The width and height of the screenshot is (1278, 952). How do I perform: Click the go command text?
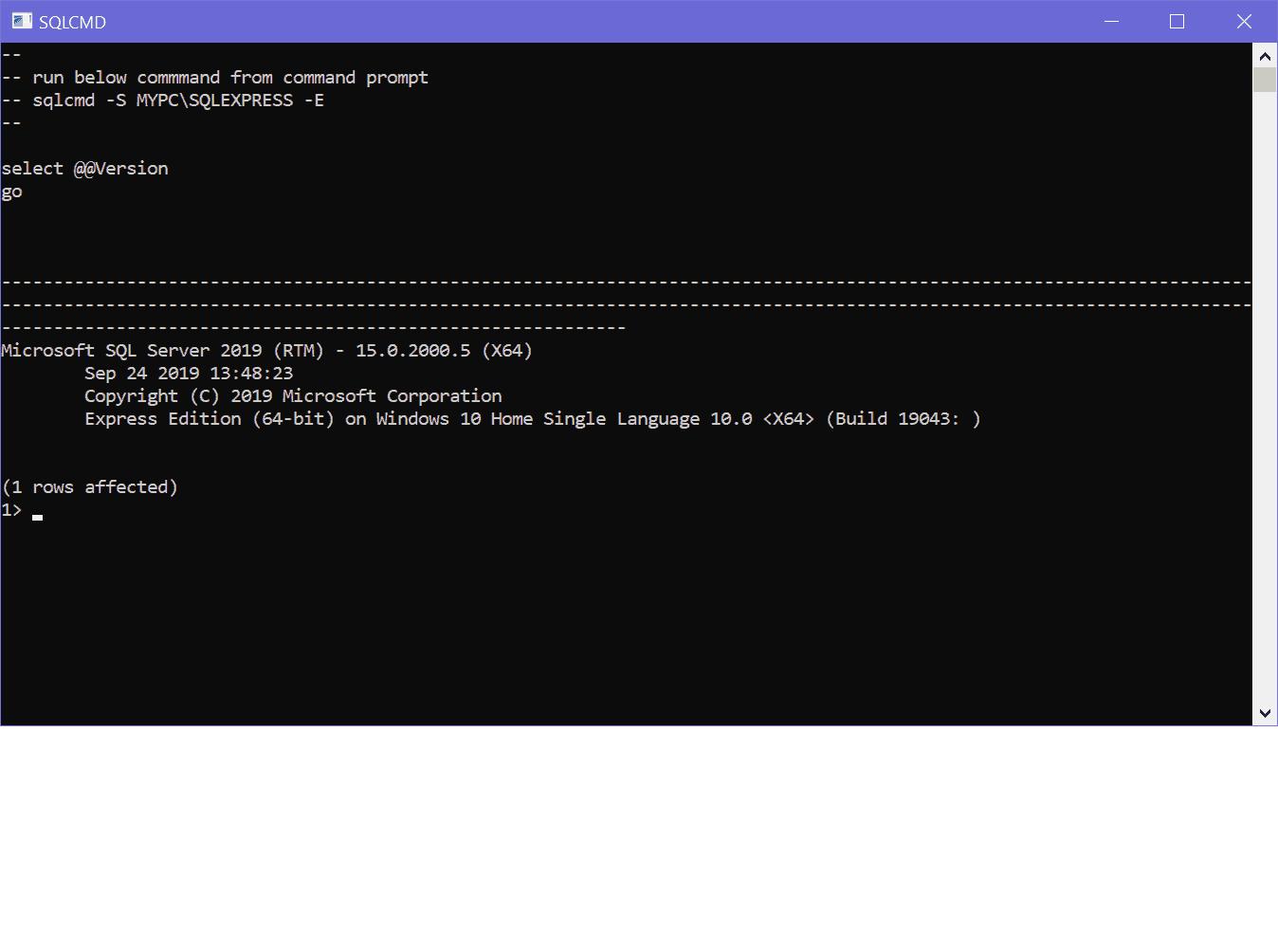(11, 191)
